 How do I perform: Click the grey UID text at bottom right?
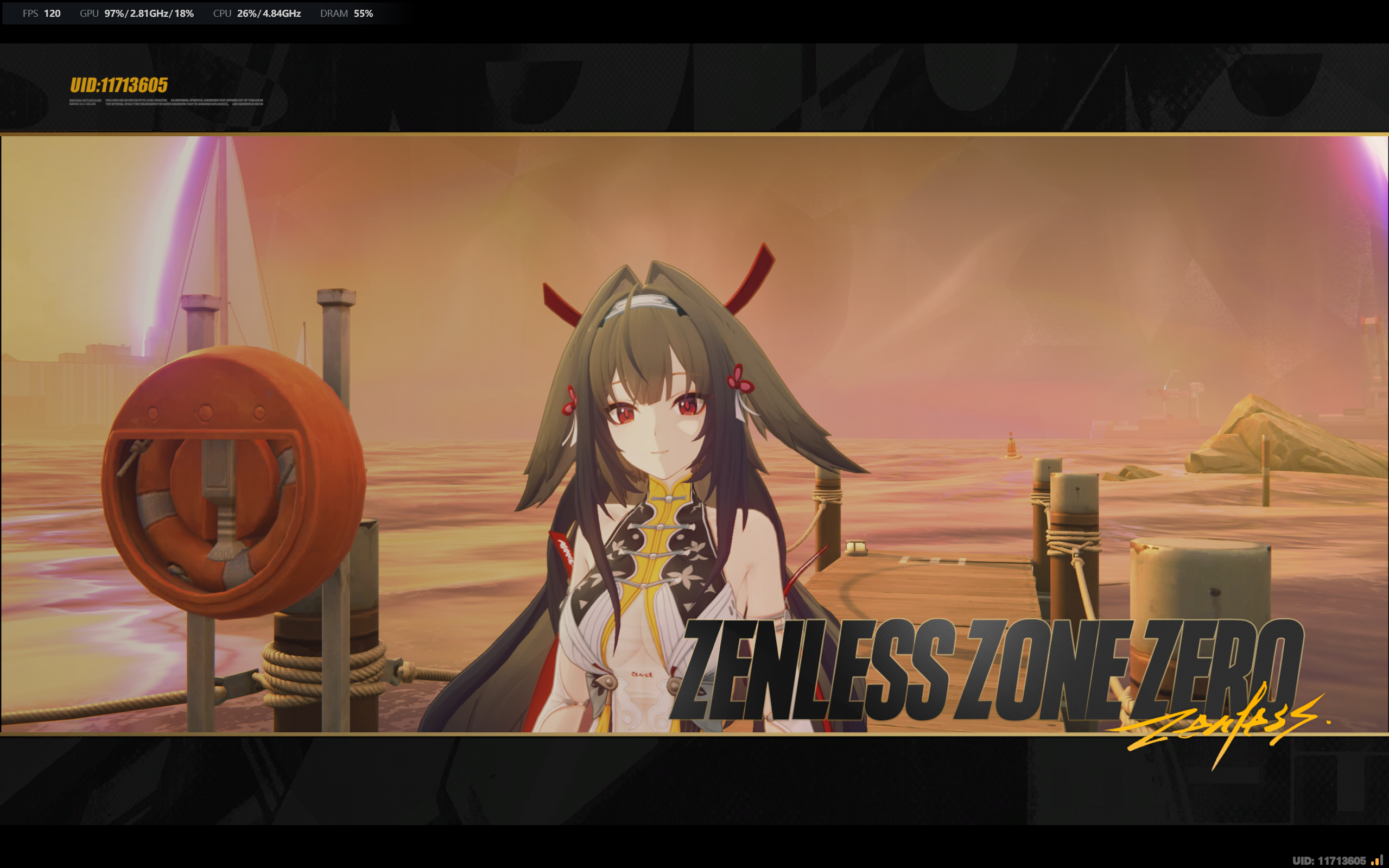click(1329, 860)
